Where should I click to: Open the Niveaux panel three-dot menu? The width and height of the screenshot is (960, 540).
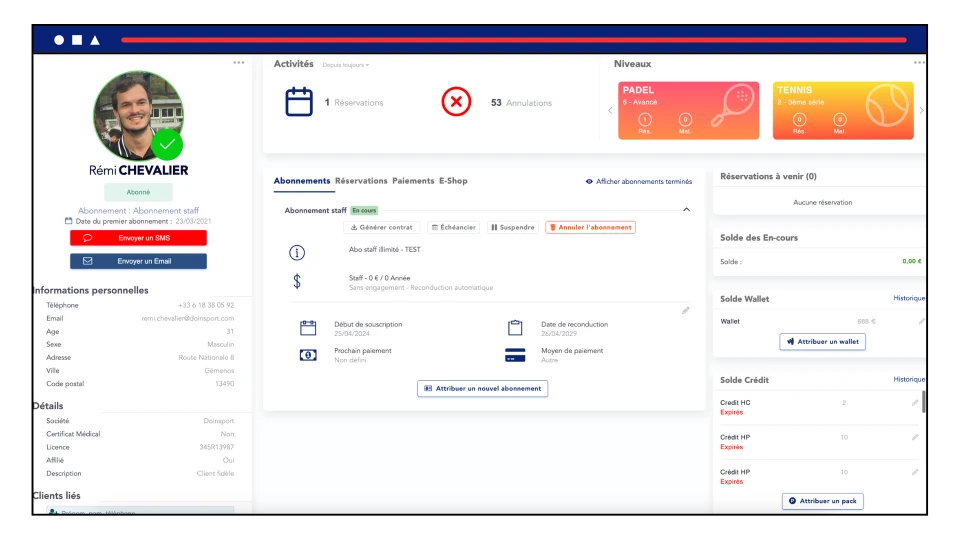click(919, 62)
